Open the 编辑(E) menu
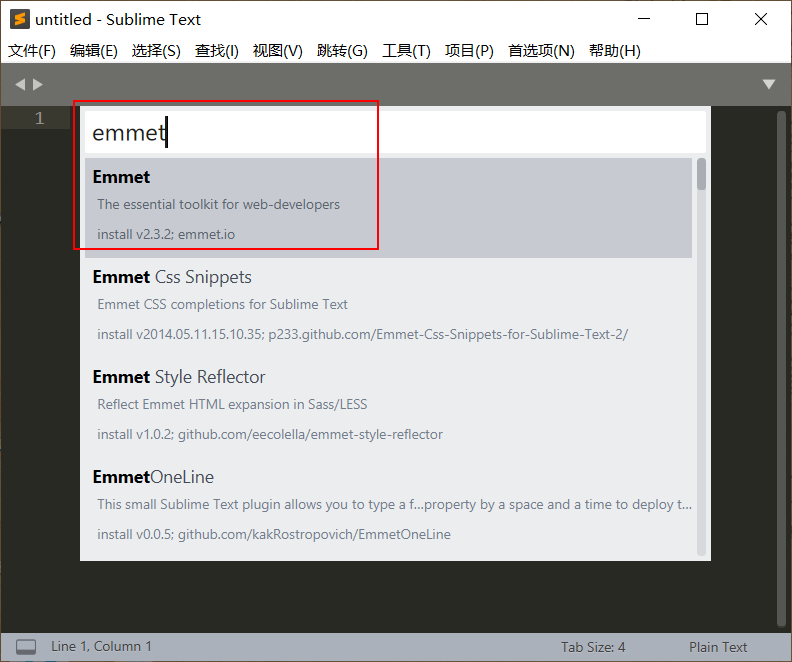 point(94,51)
